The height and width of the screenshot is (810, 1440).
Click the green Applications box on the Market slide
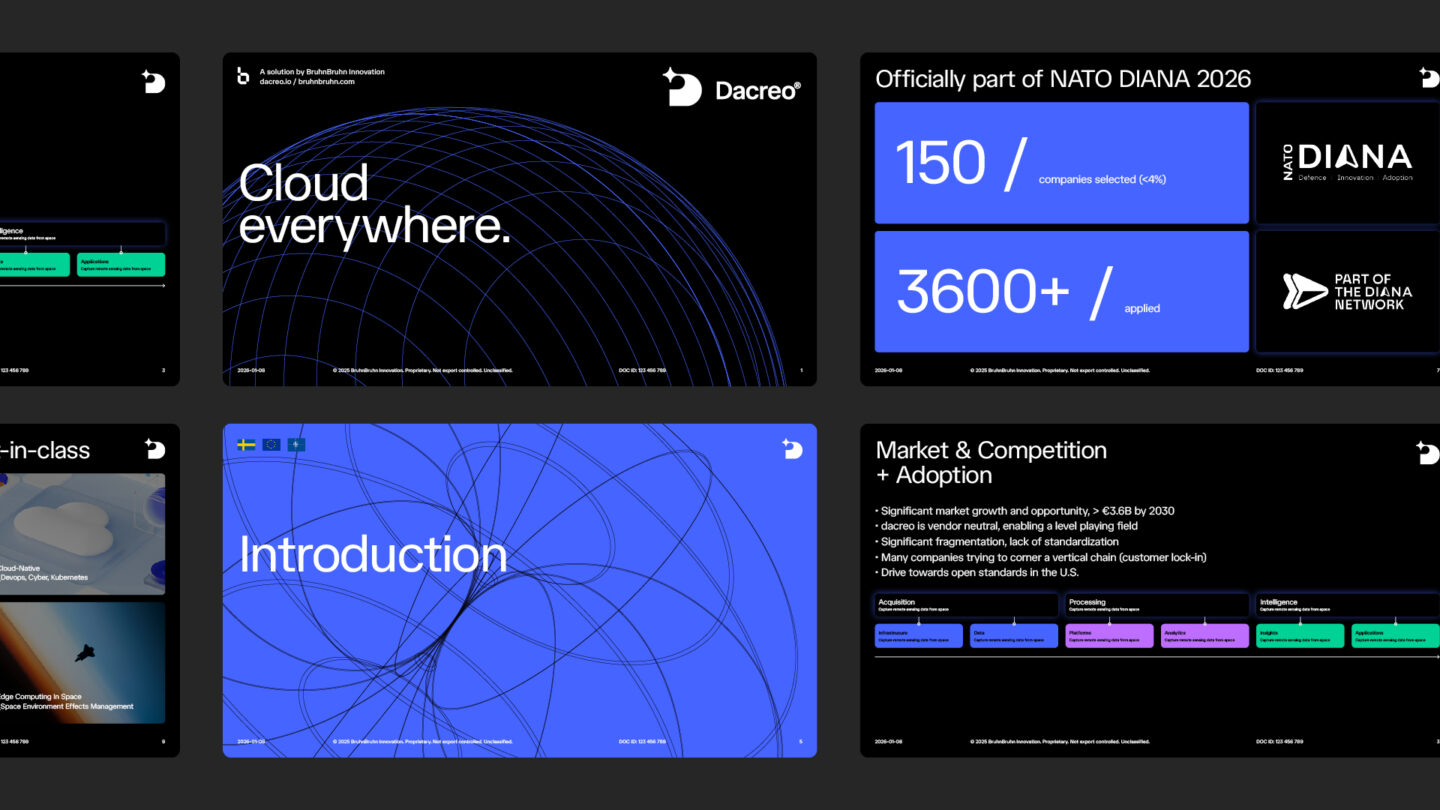tap(1396, 636)
